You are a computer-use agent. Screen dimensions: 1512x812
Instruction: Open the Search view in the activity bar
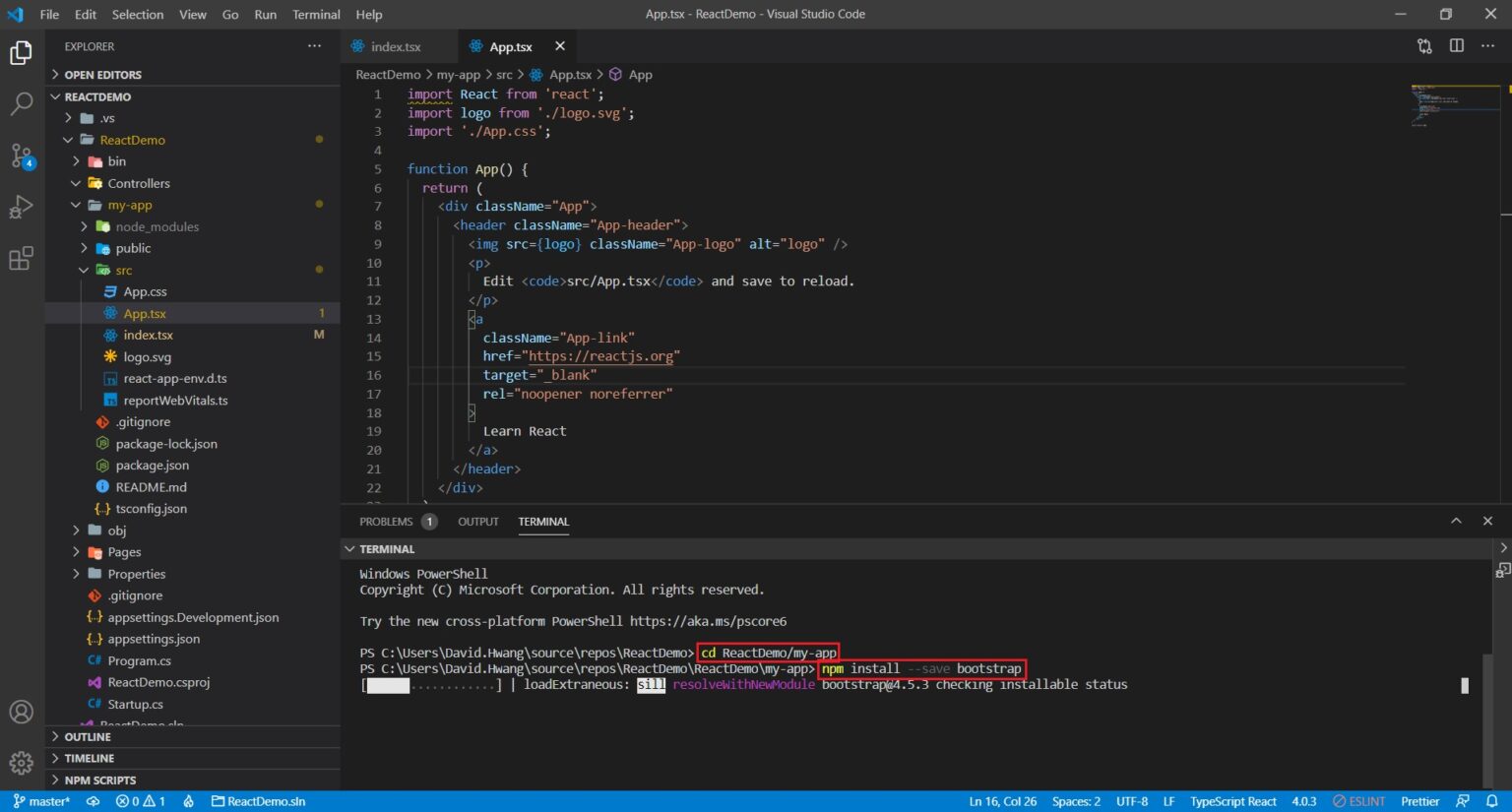tap(22, 103)
